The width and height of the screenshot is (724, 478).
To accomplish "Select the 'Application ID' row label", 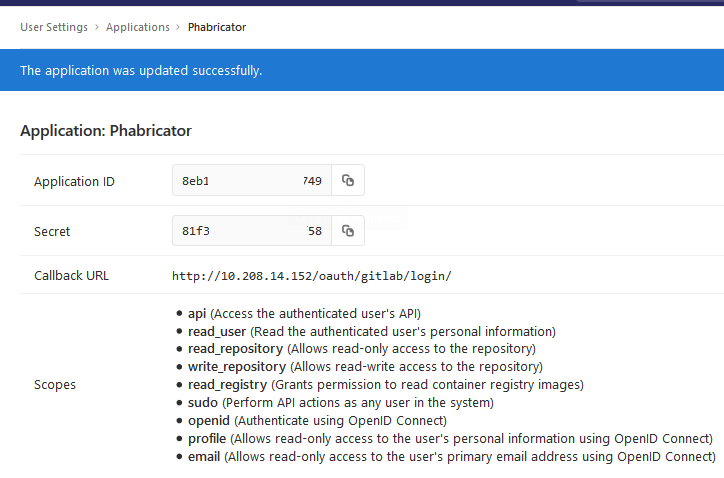I will [x=74, y=182].
